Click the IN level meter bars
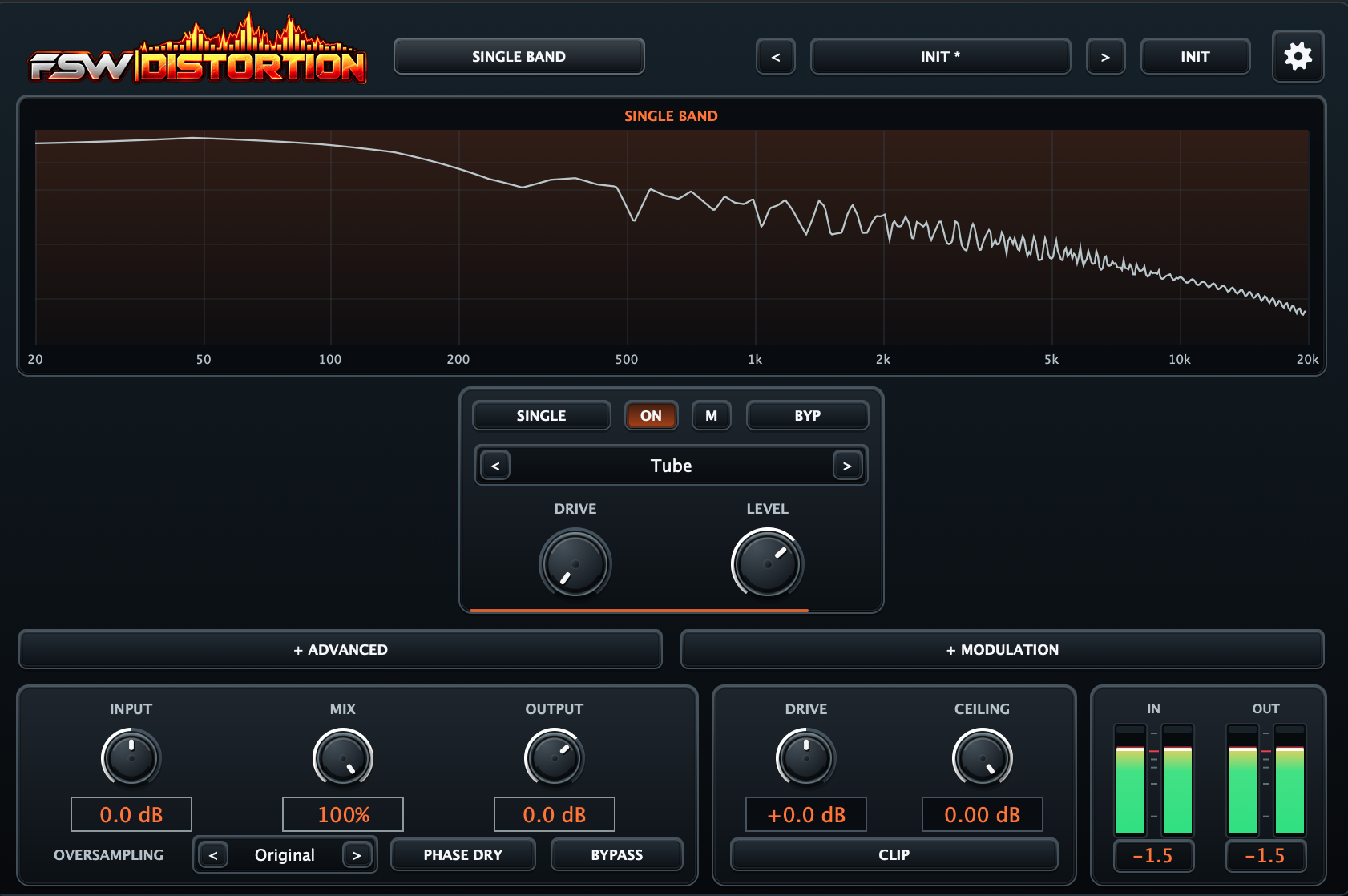 pyautogui.click(x=1153, y=780)
